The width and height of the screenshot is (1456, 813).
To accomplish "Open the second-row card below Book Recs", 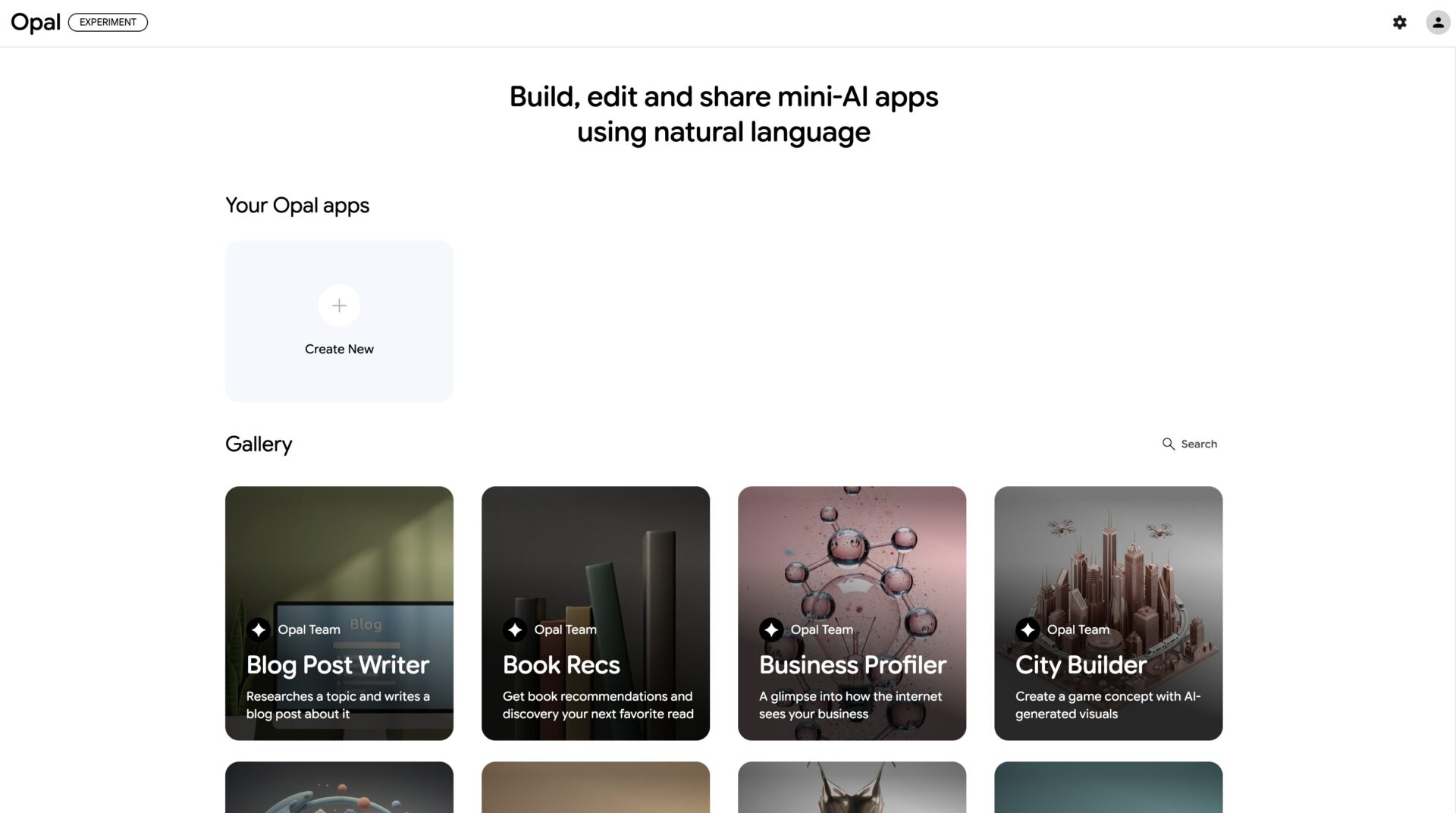I will tap(595, 787).
